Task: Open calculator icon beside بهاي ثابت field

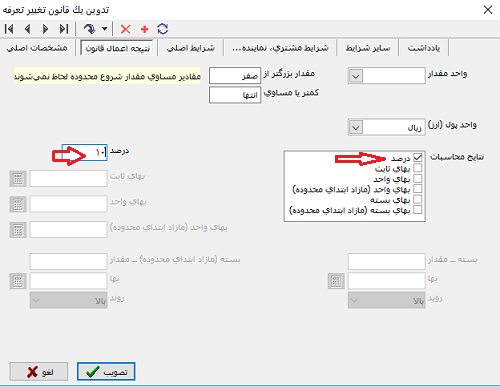Action: click(18, 179)
